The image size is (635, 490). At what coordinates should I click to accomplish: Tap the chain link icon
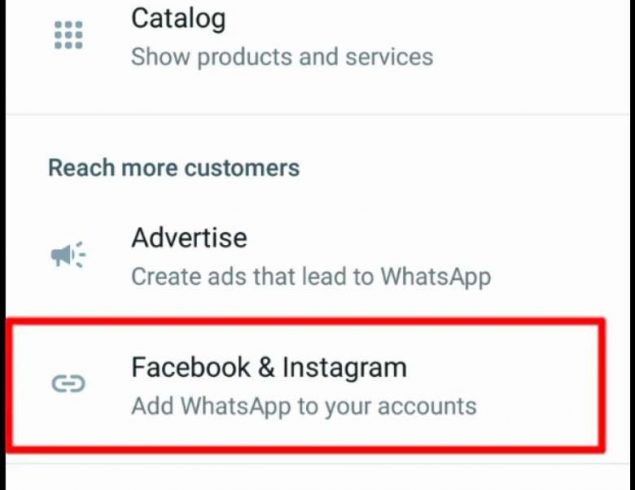pyautogui.click(x=68, y=383)
